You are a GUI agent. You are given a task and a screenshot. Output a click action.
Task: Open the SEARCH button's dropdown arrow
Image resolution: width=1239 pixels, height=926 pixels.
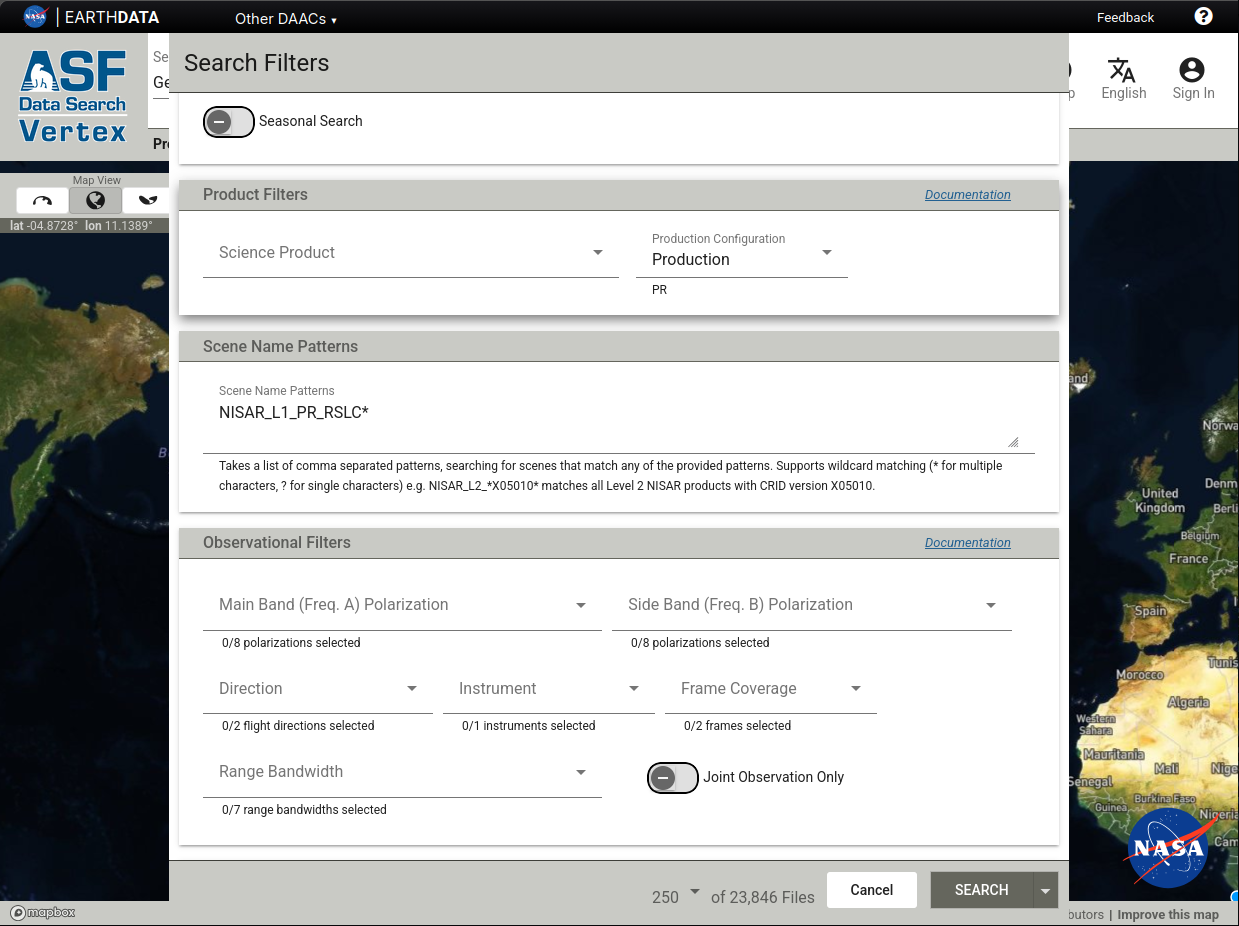[1046, 890]
